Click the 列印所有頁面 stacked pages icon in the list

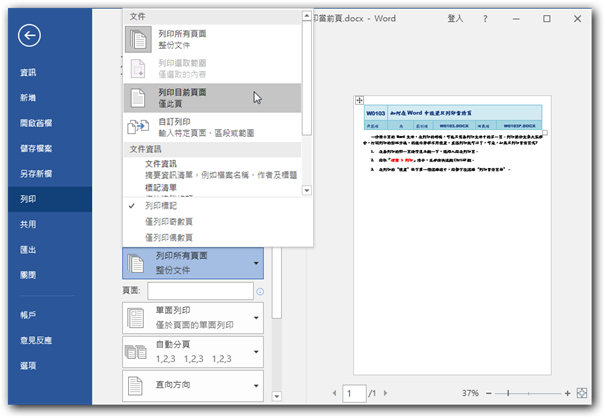point(138,39)
